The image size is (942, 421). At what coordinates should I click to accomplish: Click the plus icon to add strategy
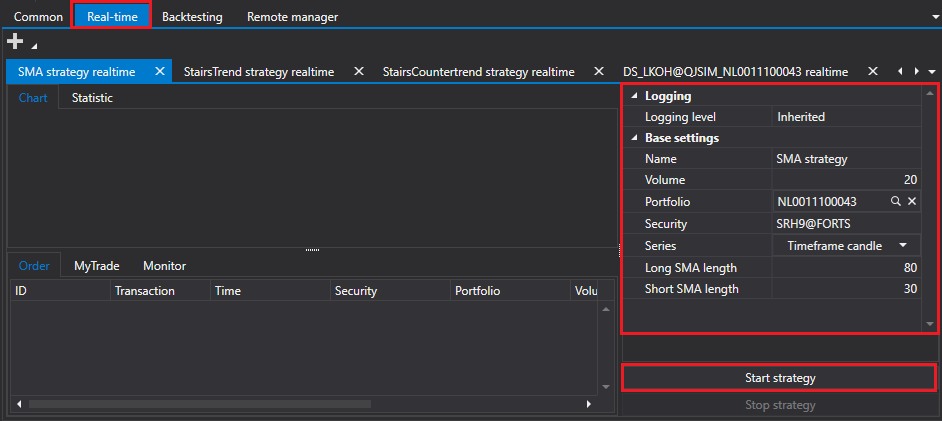tap(14, 41)
